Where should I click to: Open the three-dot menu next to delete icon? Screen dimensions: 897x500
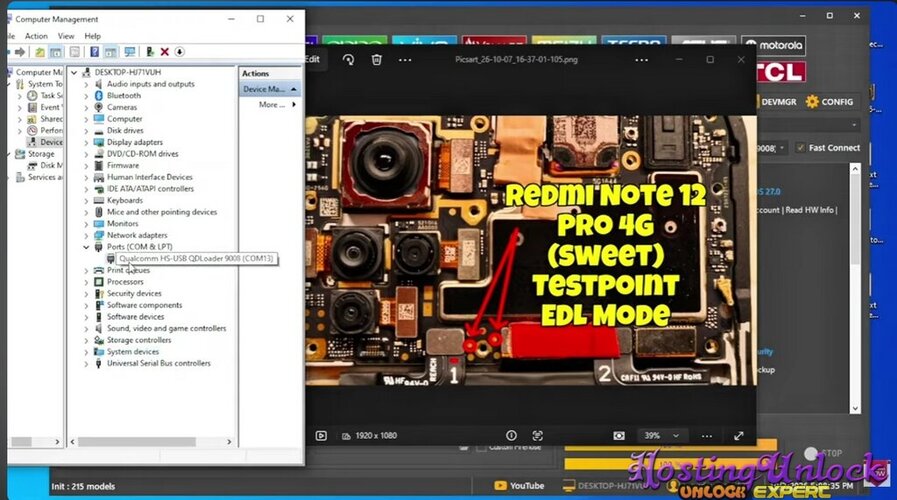point(405,59)
